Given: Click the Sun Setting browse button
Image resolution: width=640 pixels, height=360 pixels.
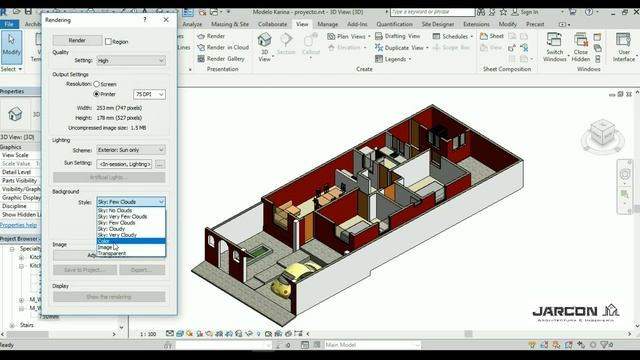Looking at the screenshot, I should click(160, 164).
